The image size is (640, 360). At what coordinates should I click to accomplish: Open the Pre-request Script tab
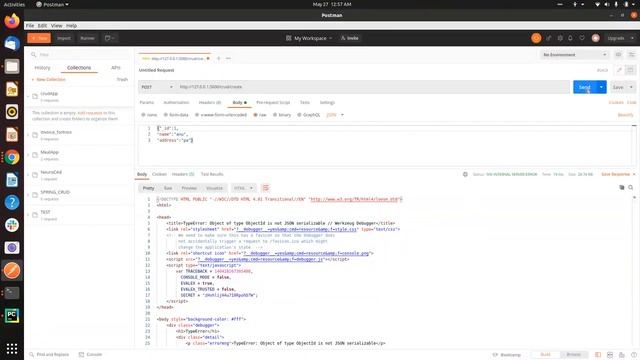tap(273, 102)
